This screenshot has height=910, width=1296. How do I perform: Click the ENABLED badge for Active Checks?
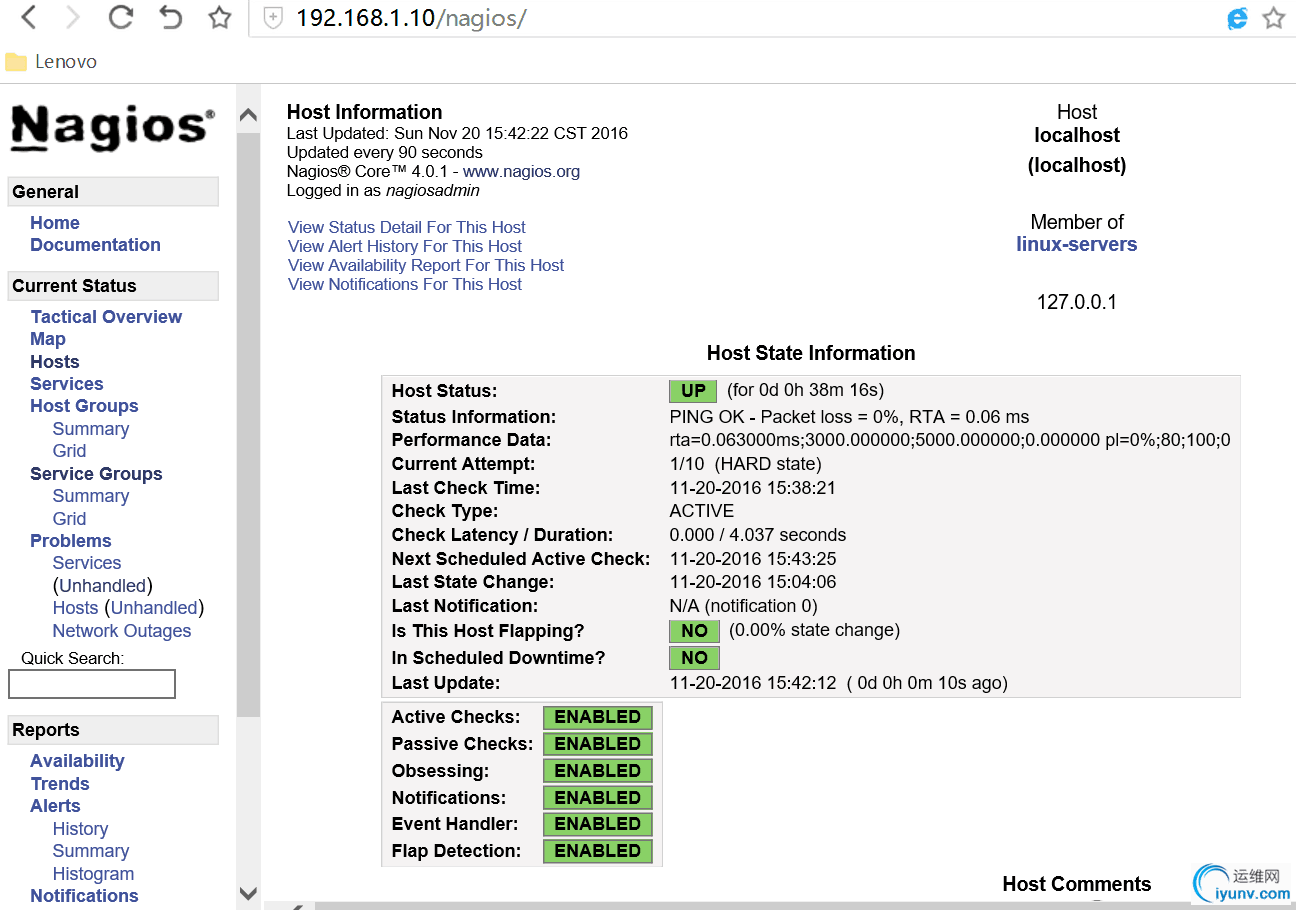pos(598,717)
